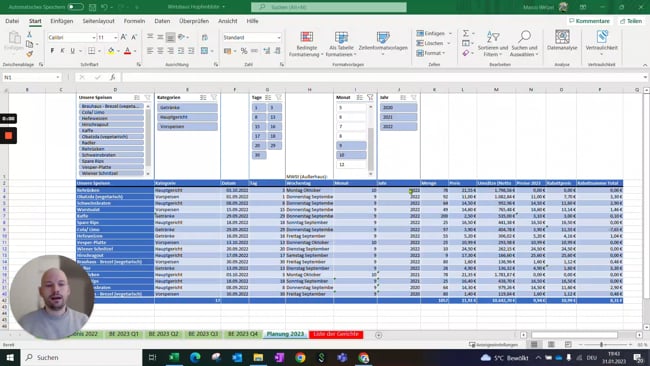Click the format painter brush icon
Image resolution: width=650 pixels, height=366 pixels.
29,54
